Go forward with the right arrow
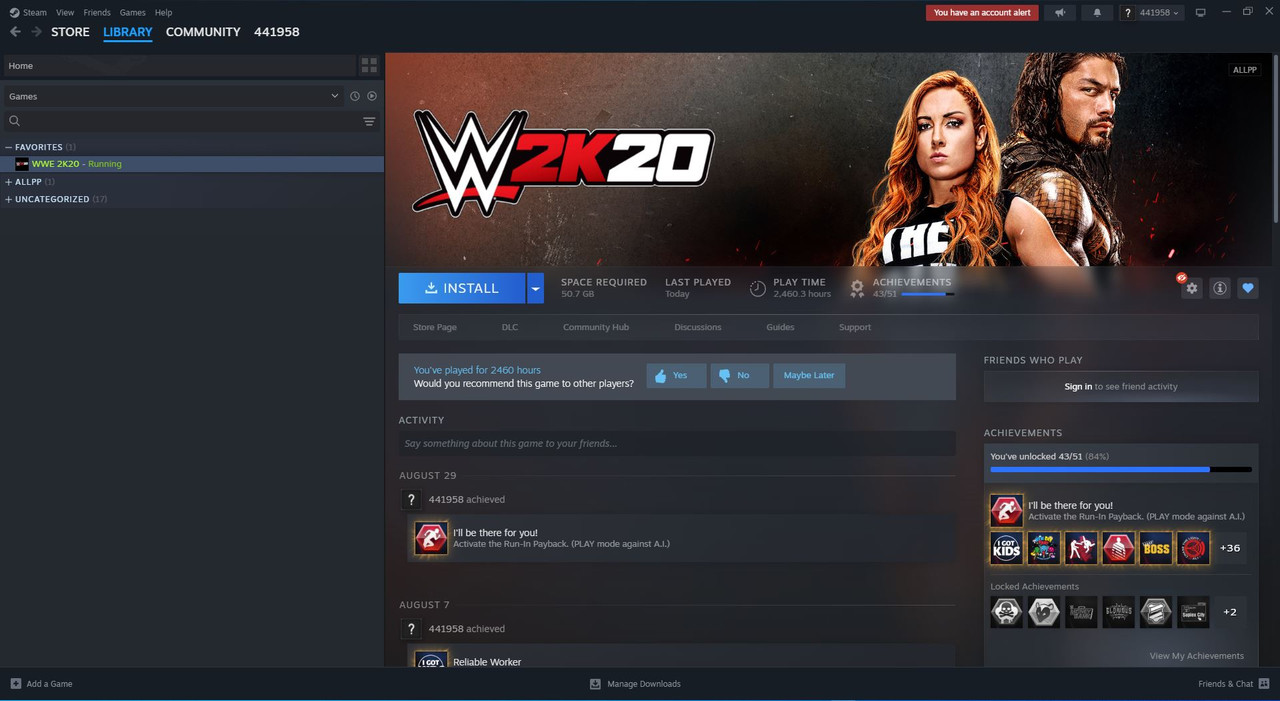Viewport: 1280px width, 701px height. tap(36, 32)
